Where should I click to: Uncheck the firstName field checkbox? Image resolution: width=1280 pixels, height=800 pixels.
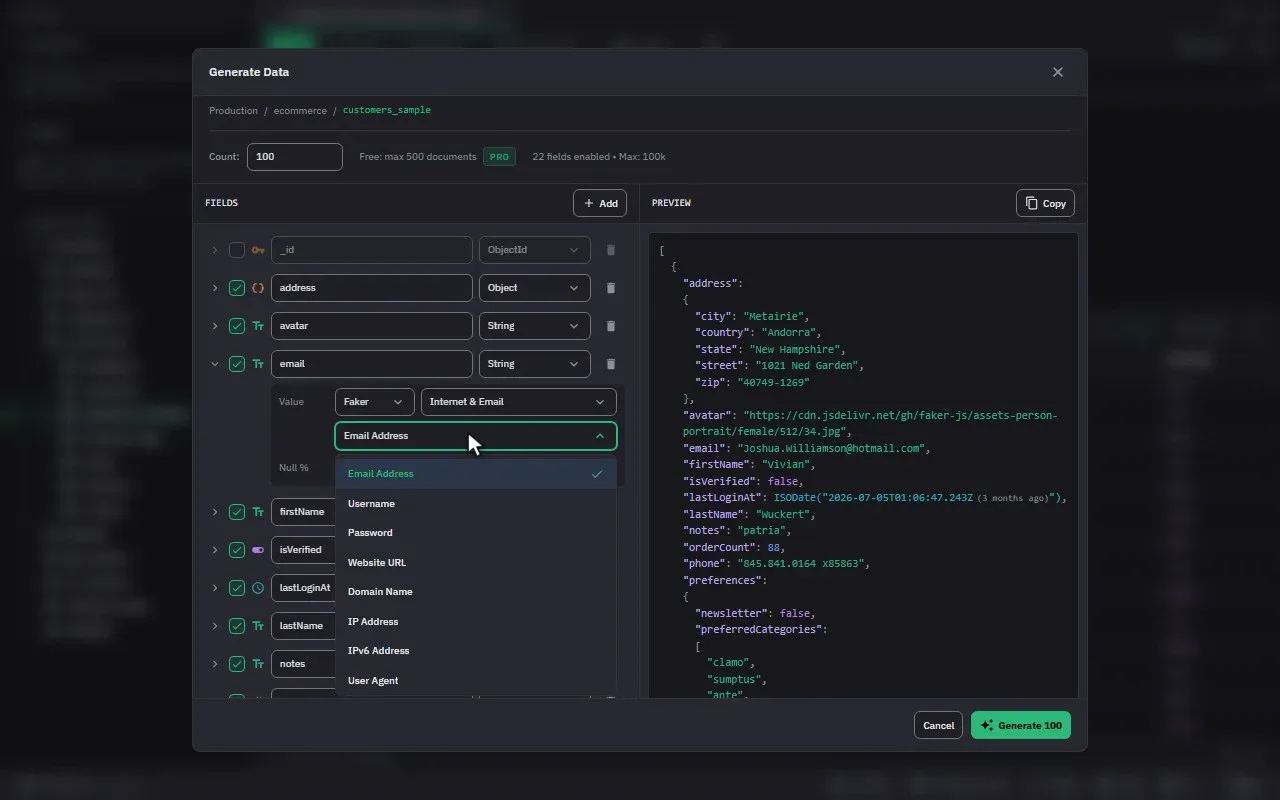tap(237, 512)
